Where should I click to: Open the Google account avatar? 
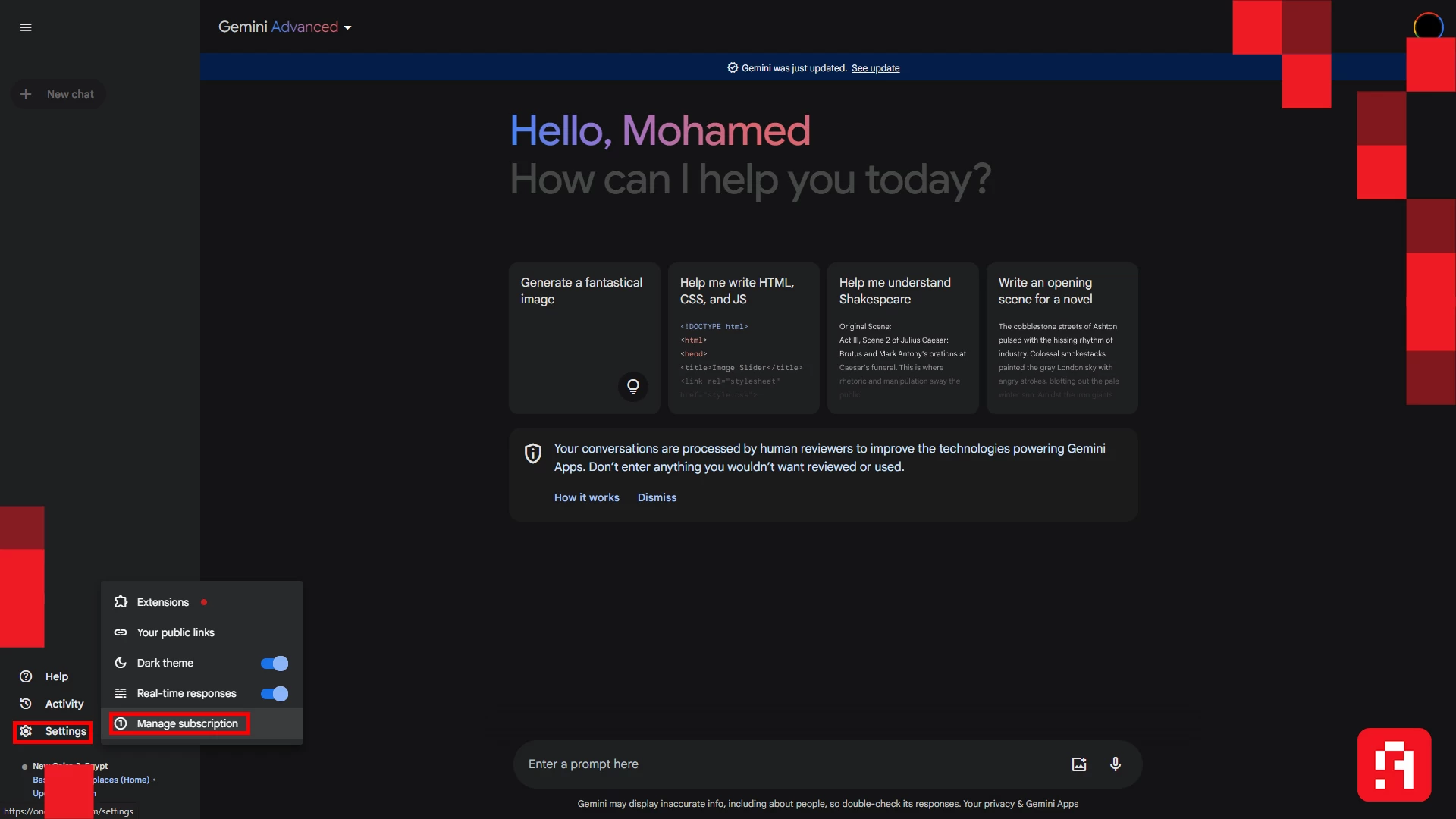click(x=1428, y=27)
